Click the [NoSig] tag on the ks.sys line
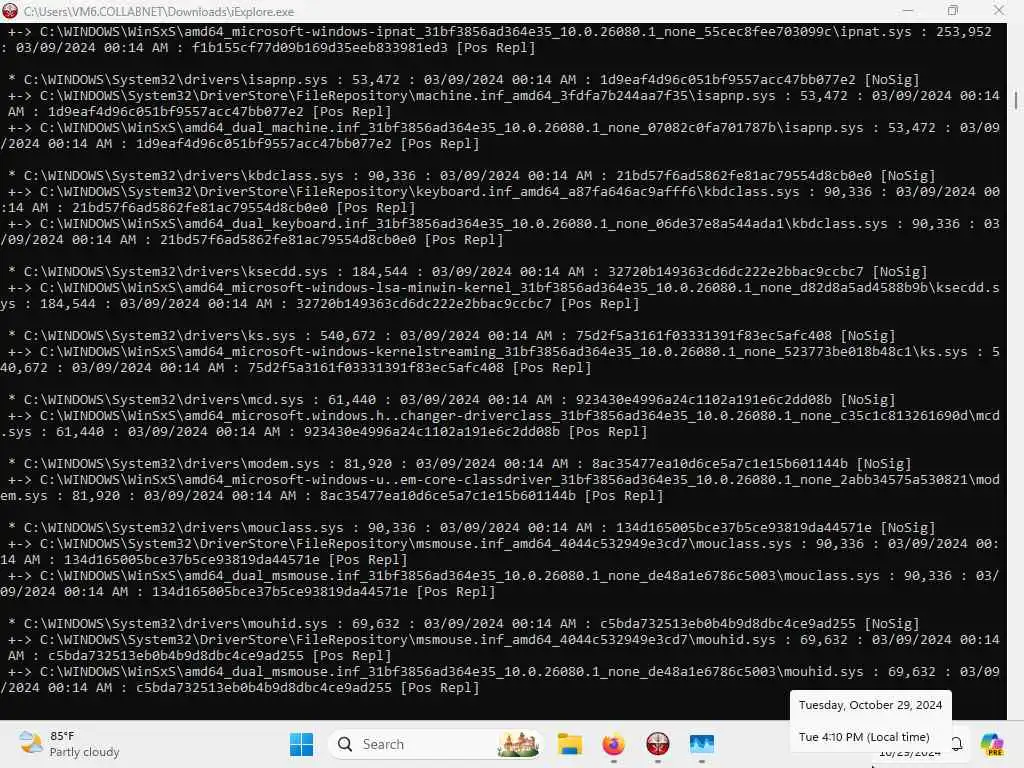The image size is (1024, 768). (x=868, y=336)
